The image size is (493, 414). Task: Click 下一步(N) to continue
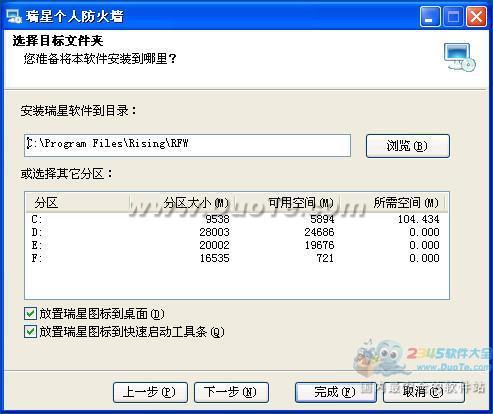coord(231,392)
